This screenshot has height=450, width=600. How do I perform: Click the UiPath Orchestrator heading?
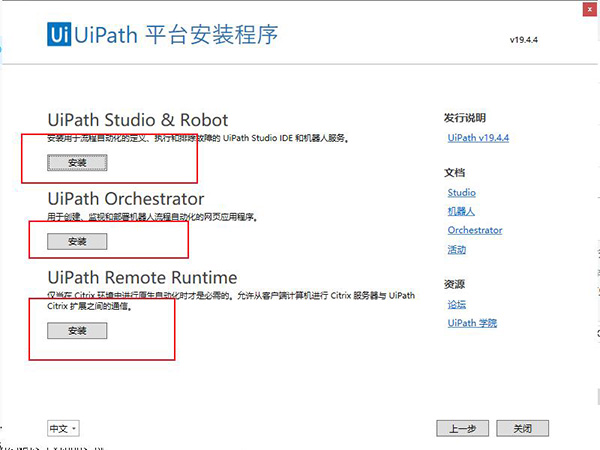pyautogui.click(x=126, y=199)
